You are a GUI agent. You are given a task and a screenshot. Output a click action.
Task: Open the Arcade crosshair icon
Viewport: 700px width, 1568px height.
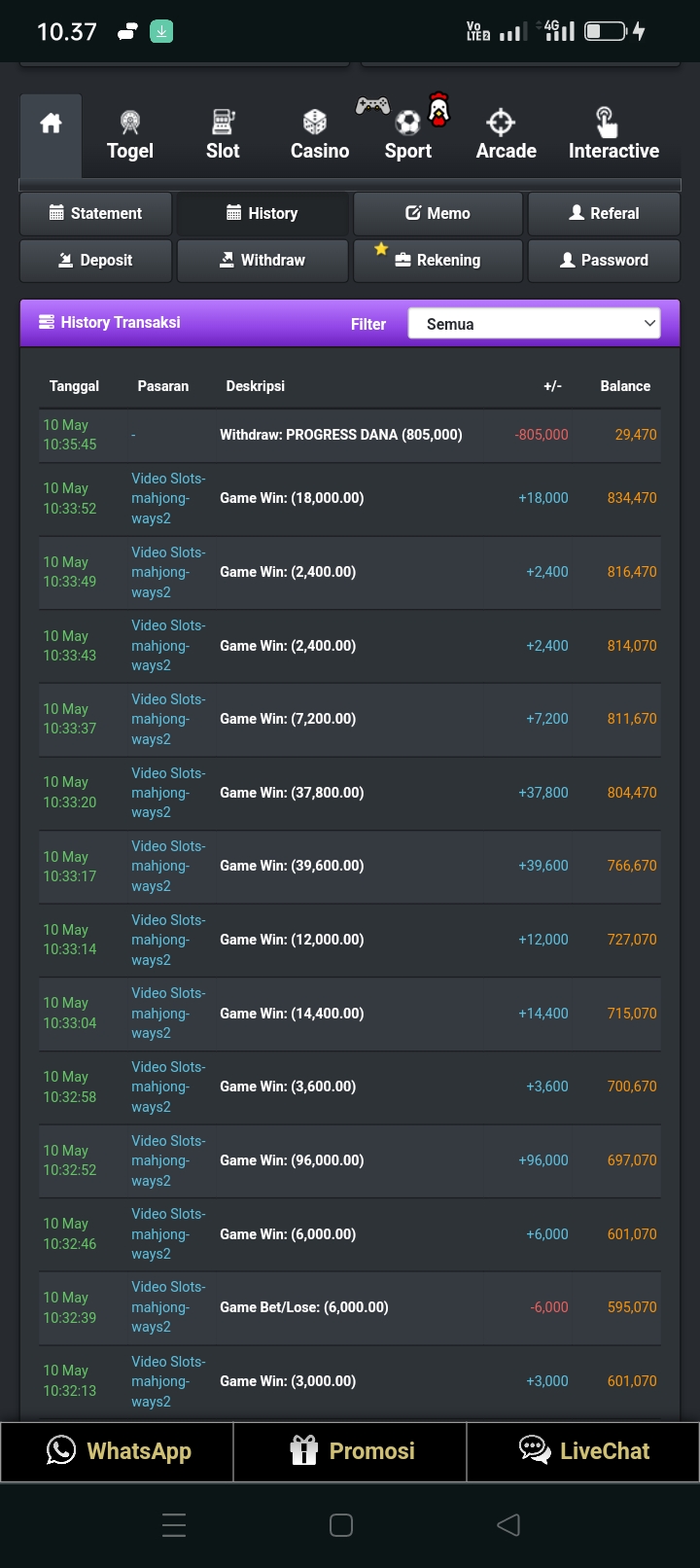pyautogui.click(x=501, y=123)
